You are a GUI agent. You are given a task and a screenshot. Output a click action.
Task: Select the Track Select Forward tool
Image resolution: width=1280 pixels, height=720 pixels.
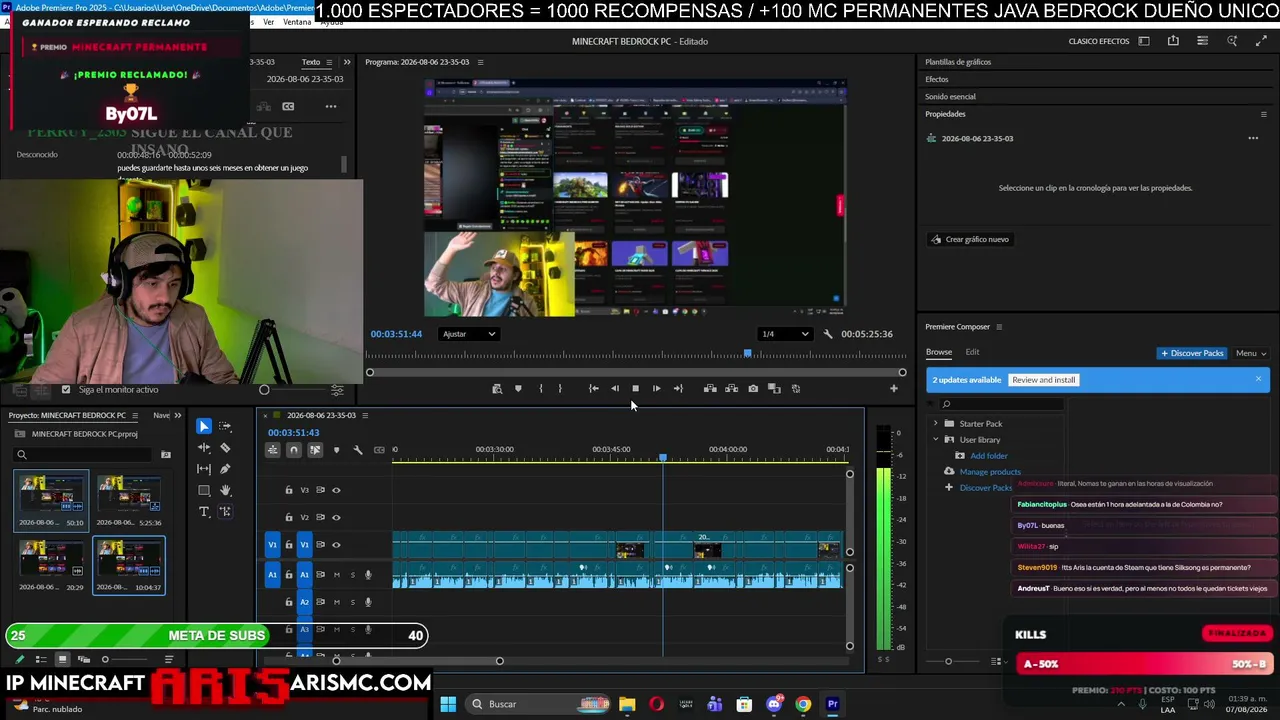(x=225, y=426)
